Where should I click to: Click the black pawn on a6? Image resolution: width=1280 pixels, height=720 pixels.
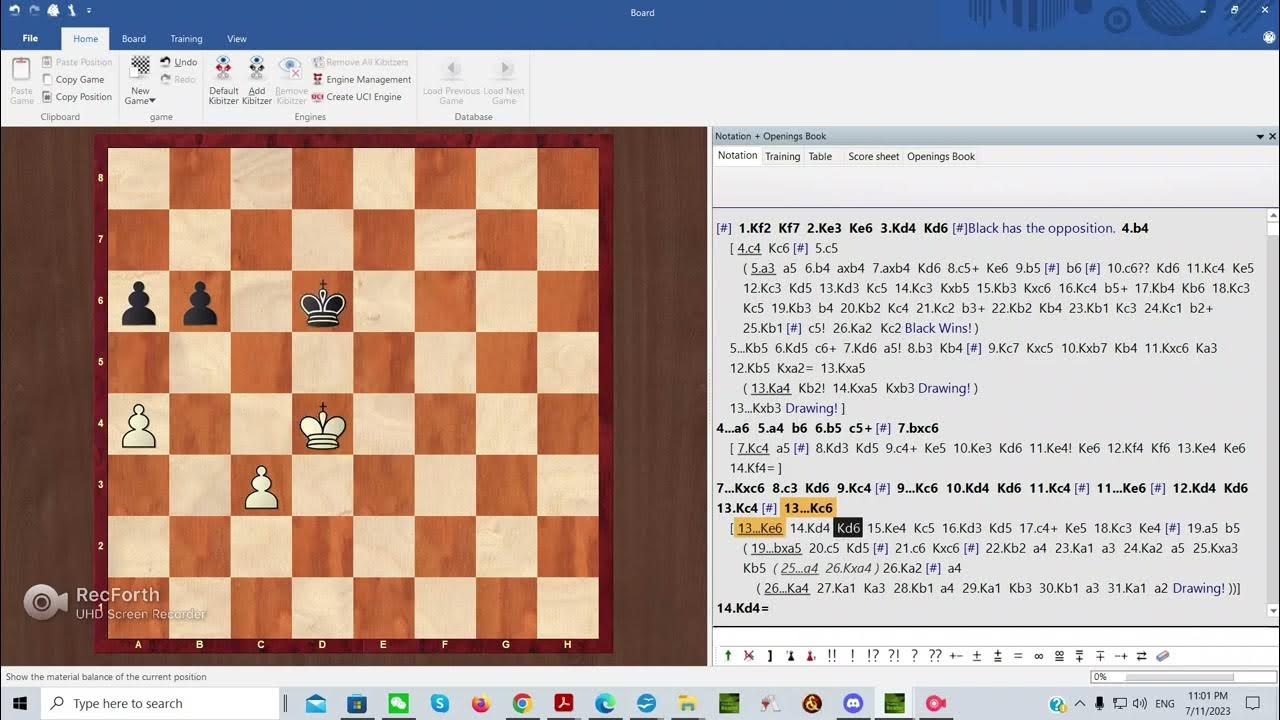(x=139, y=302)
